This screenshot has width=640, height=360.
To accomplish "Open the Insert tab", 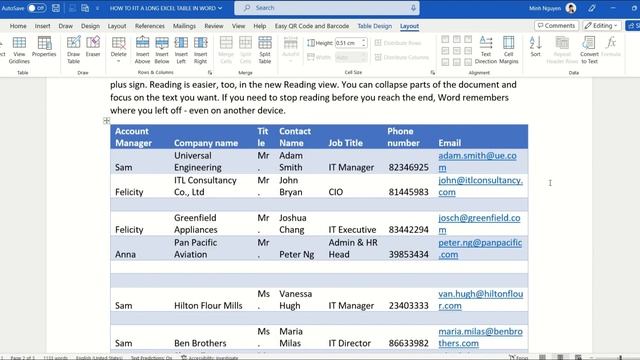I will coord(42,26).
